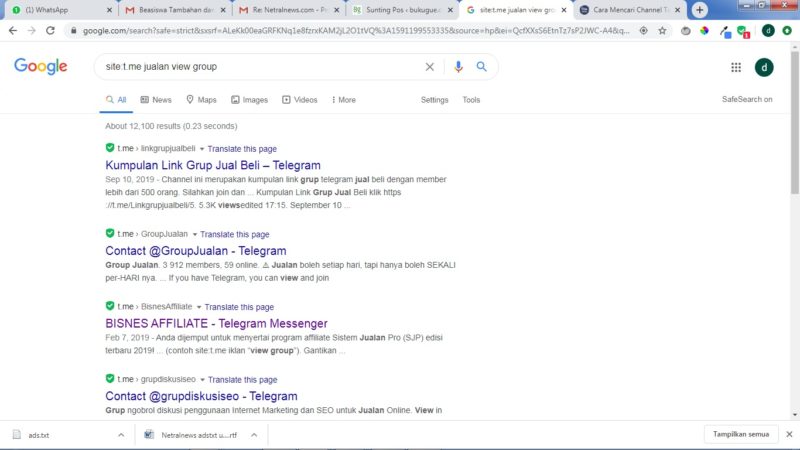Open search Settings
Viewport: 800px width, 450px height.
coord(434,100)
